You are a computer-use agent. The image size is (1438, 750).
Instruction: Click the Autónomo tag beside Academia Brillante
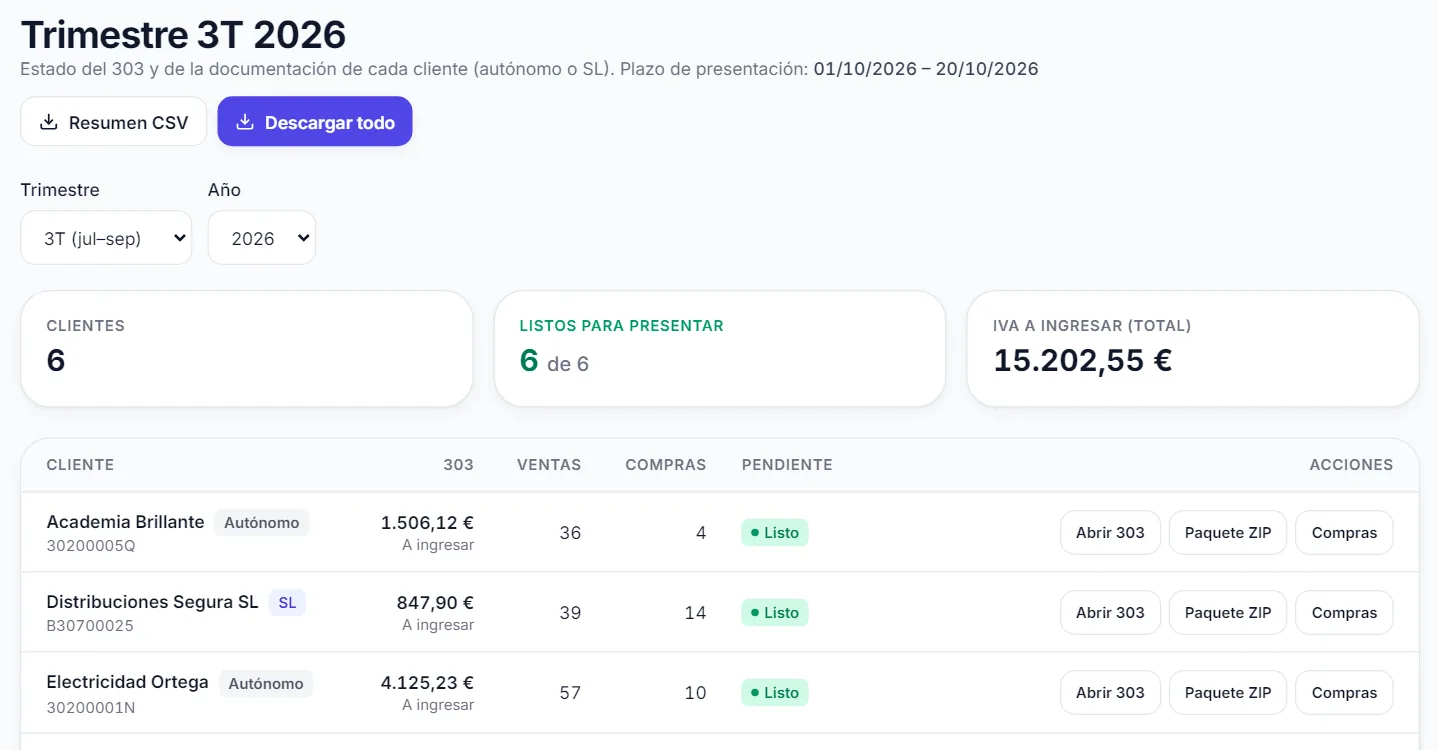pos(262,522)
